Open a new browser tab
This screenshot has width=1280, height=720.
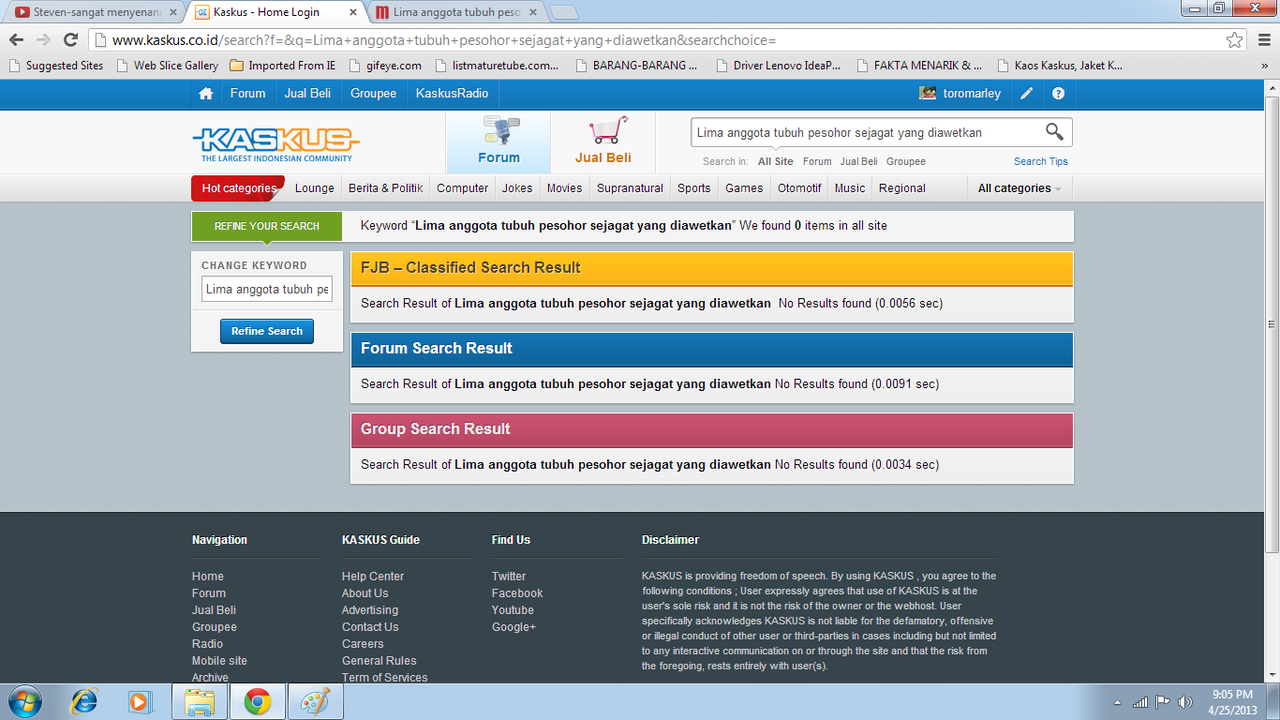(x=563, y=13)
